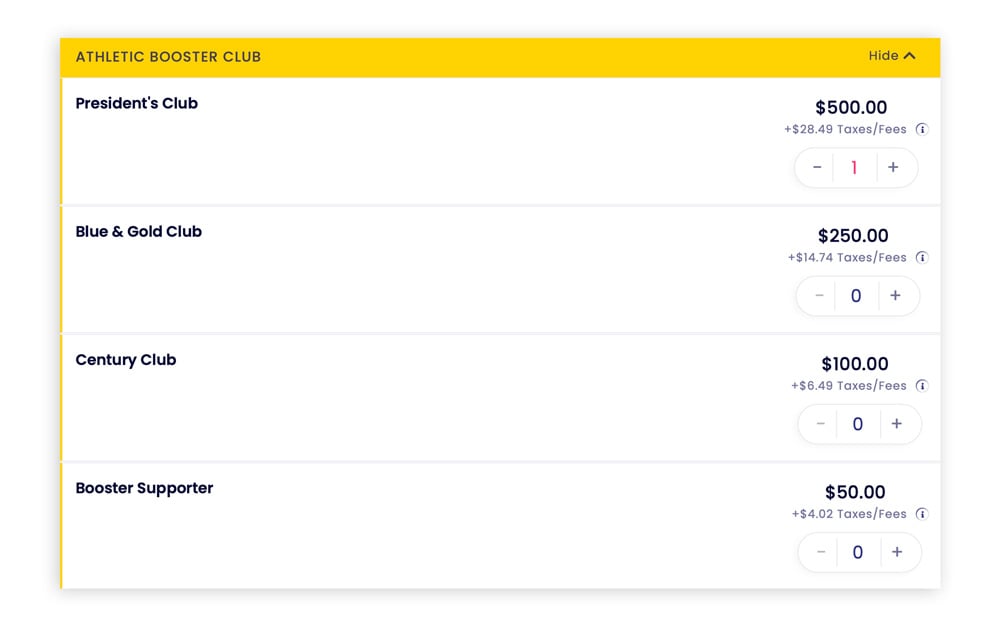Click info icon beside $14.74 Taxes/Fees
The height and width of the screenshot is (626, 1000).
922,258
